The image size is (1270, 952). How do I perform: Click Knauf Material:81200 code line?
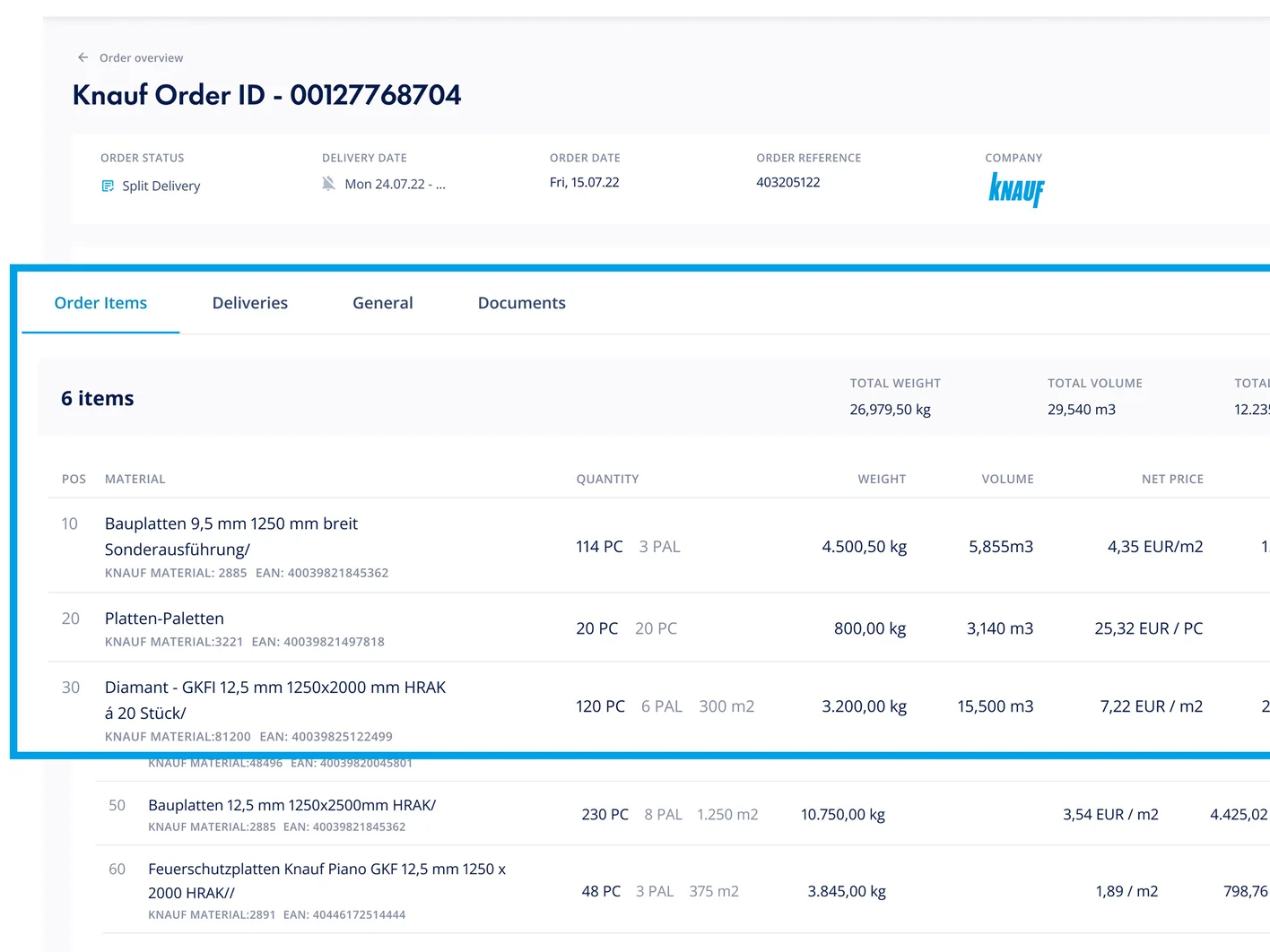(178, 737)
